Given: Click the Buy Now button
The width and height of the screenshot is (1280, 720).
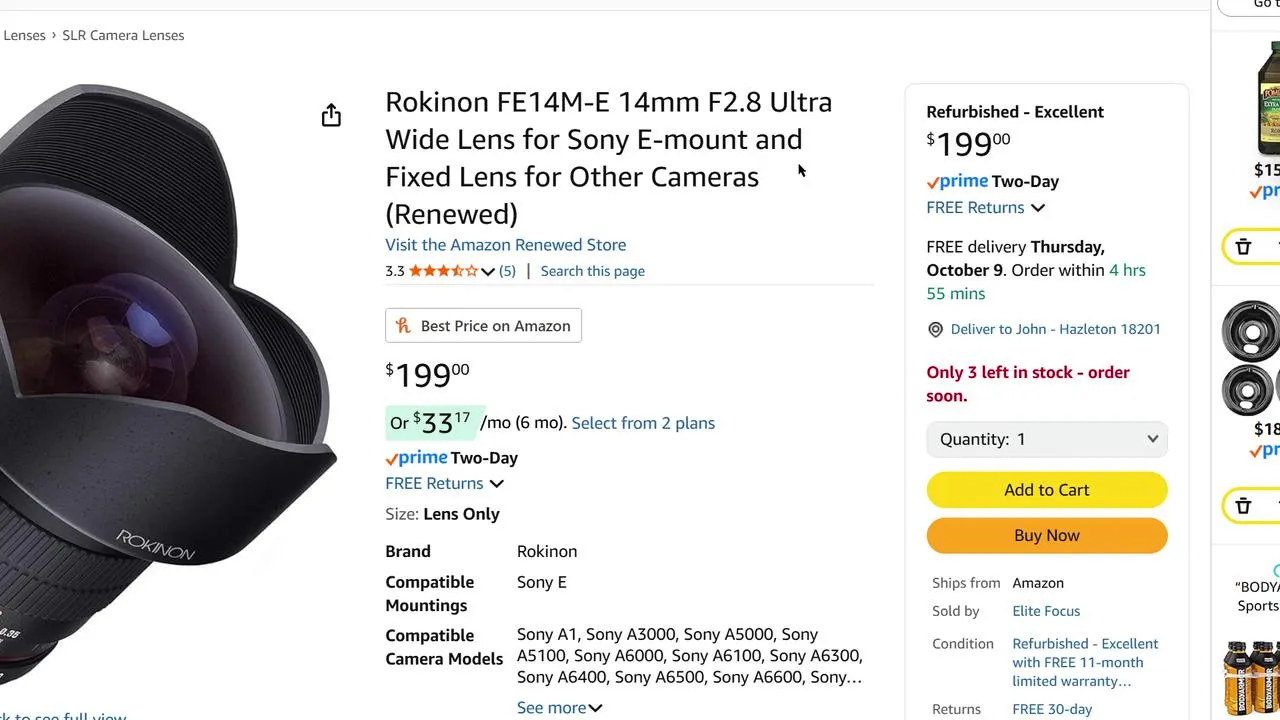Looking at the screenshot, I should pyautogui.click(x=1046, y=536).
